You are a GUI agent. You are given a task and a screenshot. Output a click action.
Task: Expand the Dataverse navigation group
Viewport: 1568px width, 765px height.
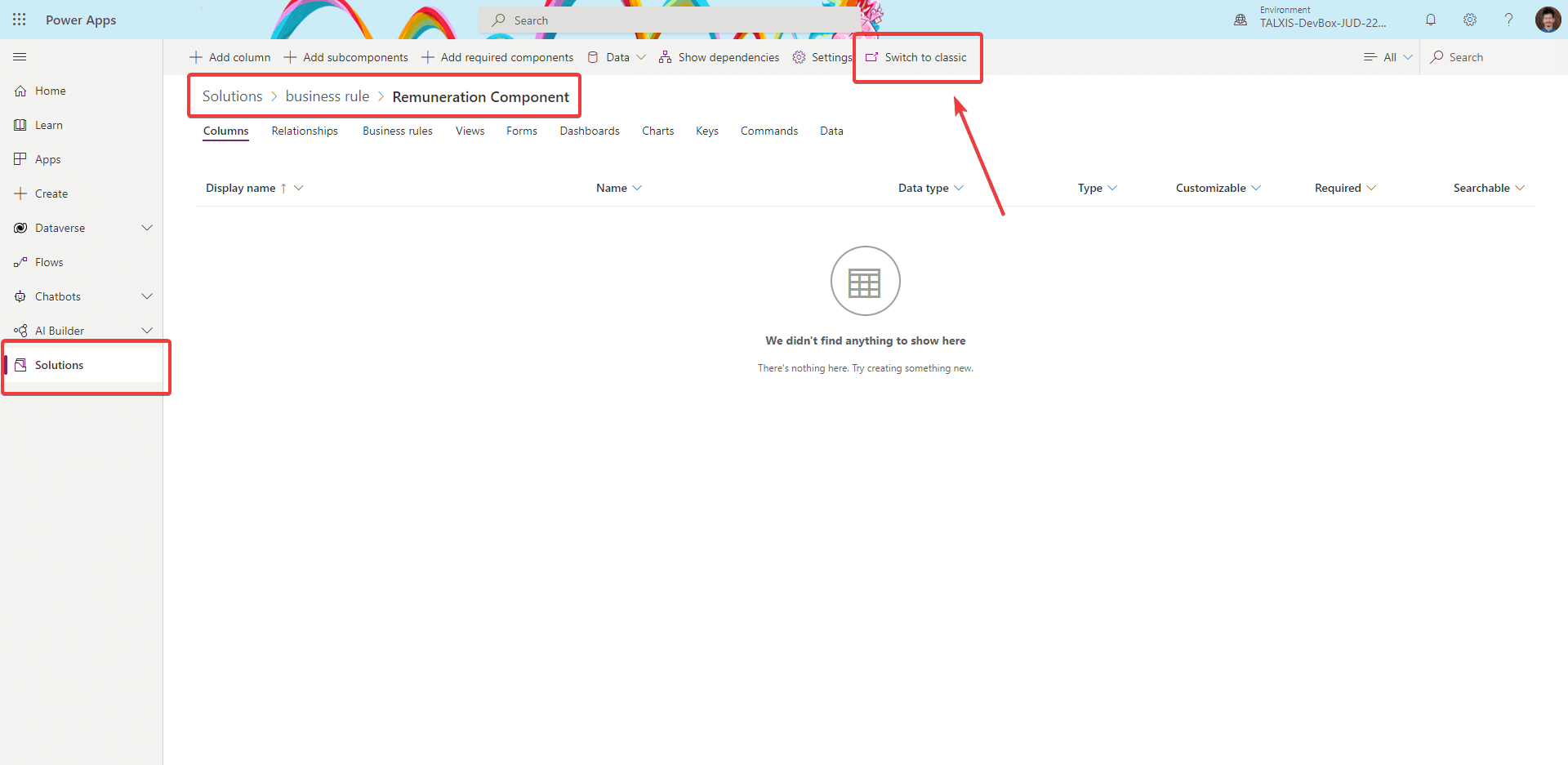[147, 228]
